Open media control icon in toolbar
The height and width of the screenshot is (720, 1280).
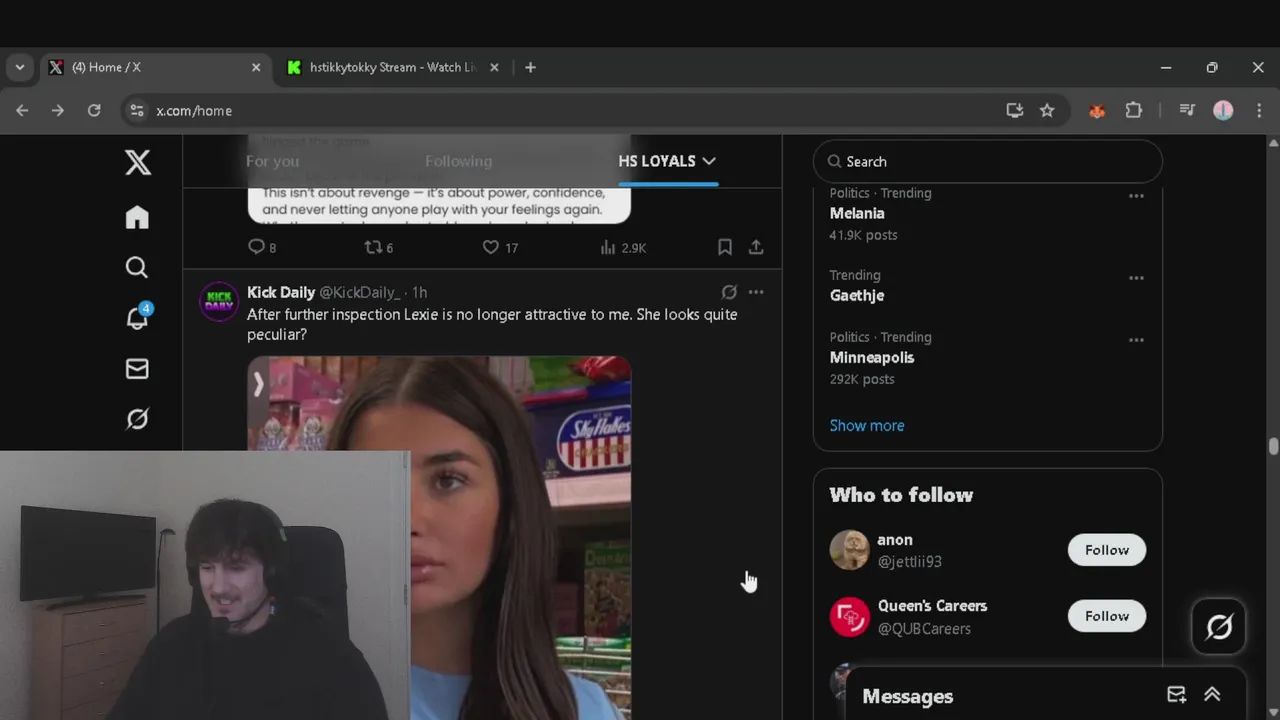[x=1187, y=111]
